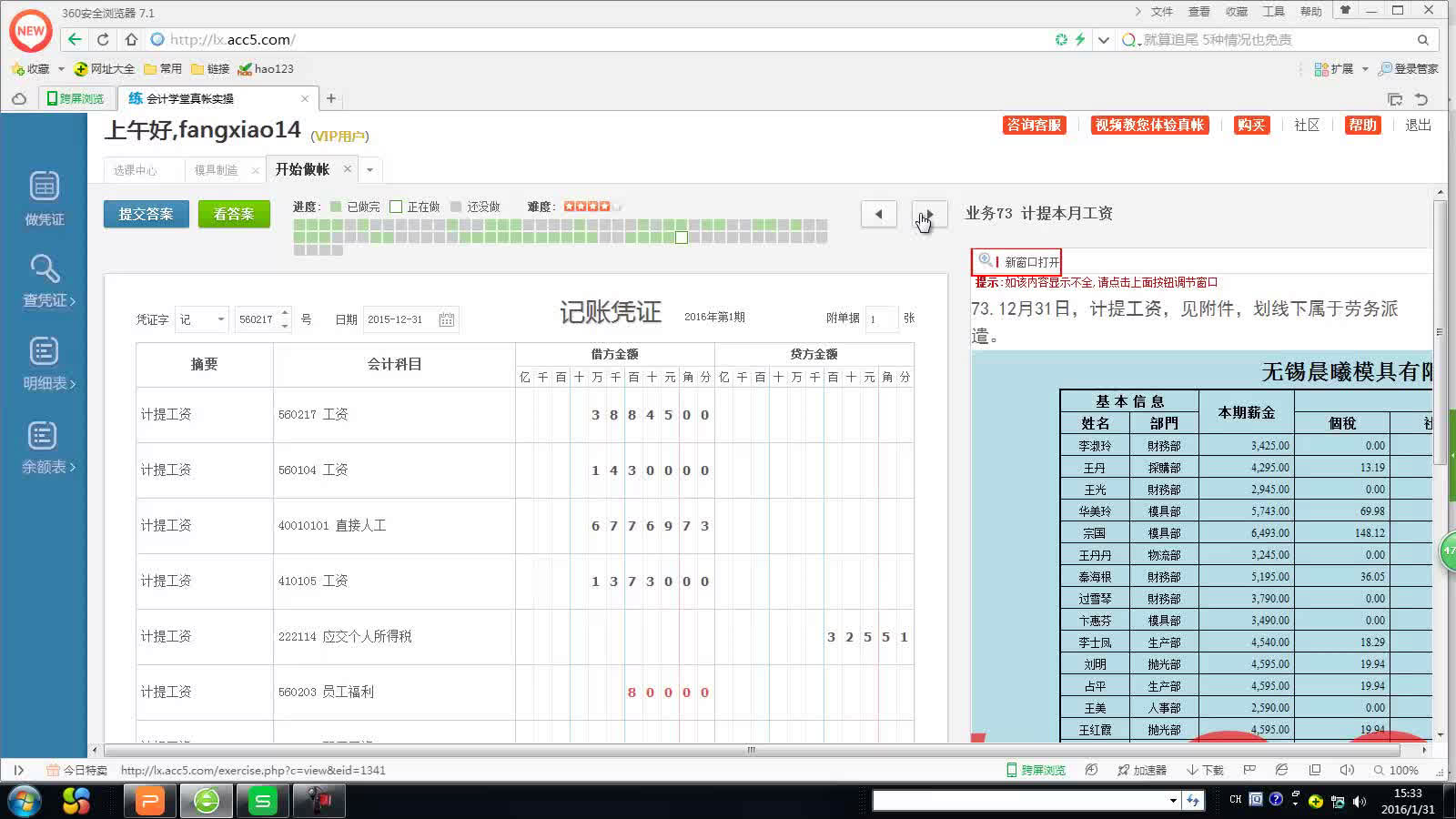
Task: Close the 会计学堂真帐实操 browser tab
Action: click(305, 98)
